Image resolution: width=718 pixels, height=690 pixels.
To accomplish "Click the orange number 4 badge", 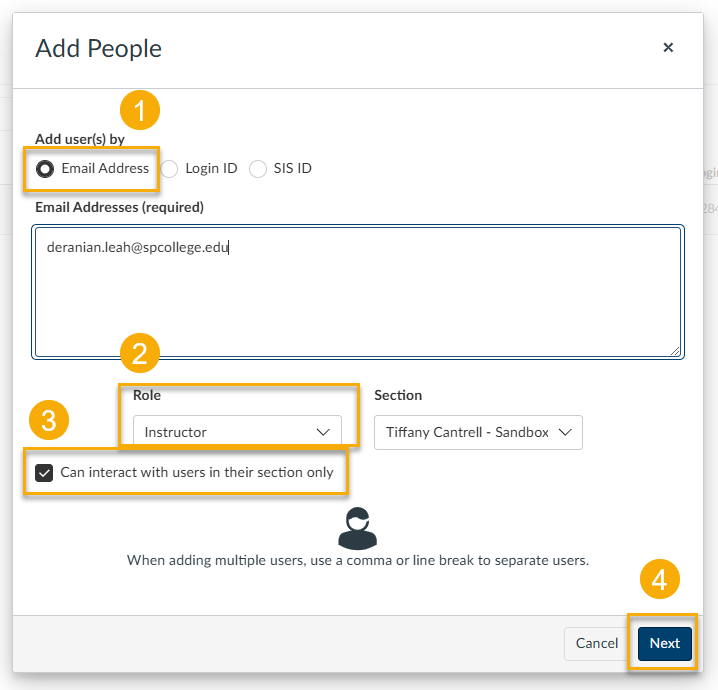I will point(659,580).
